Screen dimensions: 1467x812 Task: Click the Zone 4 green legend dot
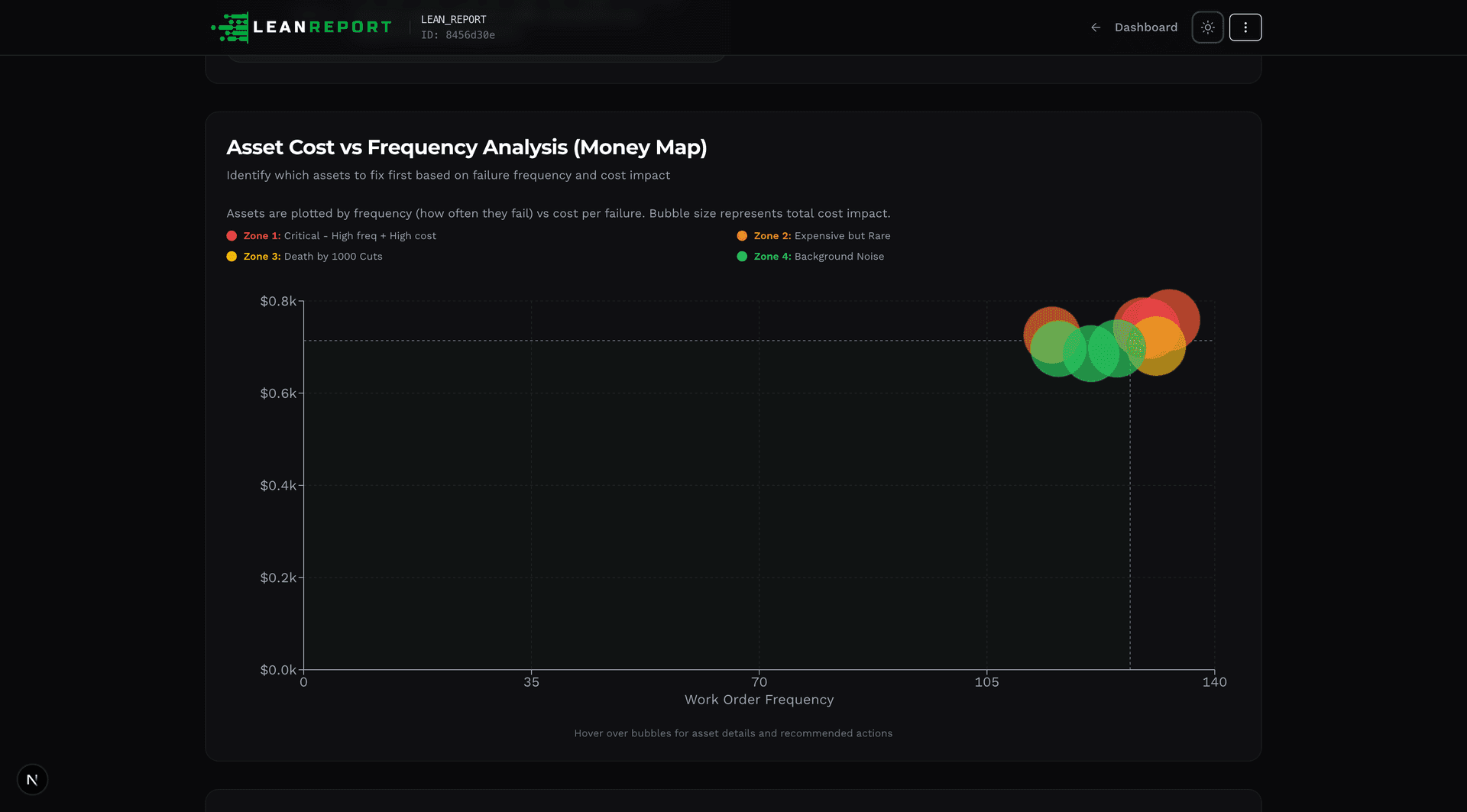coord(741,256)
